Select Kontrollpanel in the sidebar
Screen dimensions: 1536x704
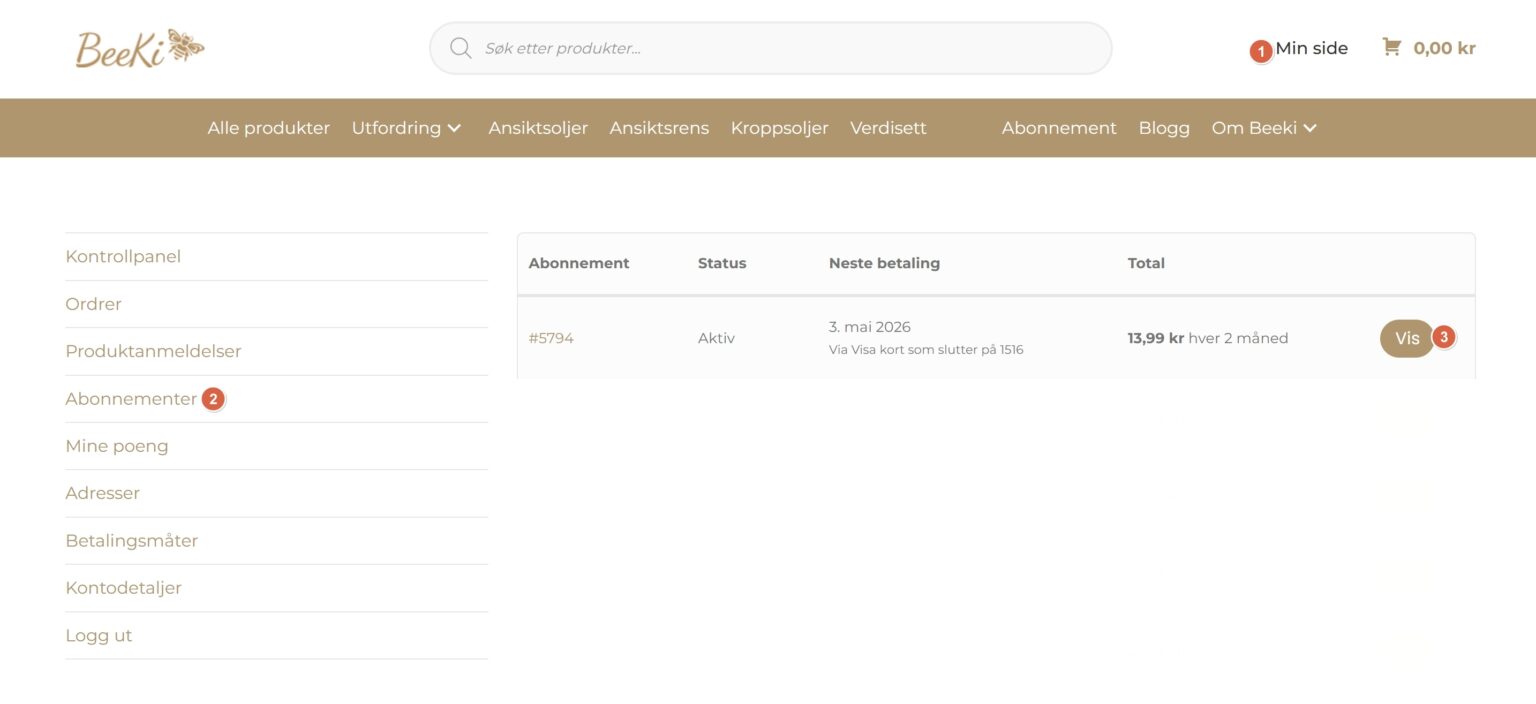click(123, 257)
